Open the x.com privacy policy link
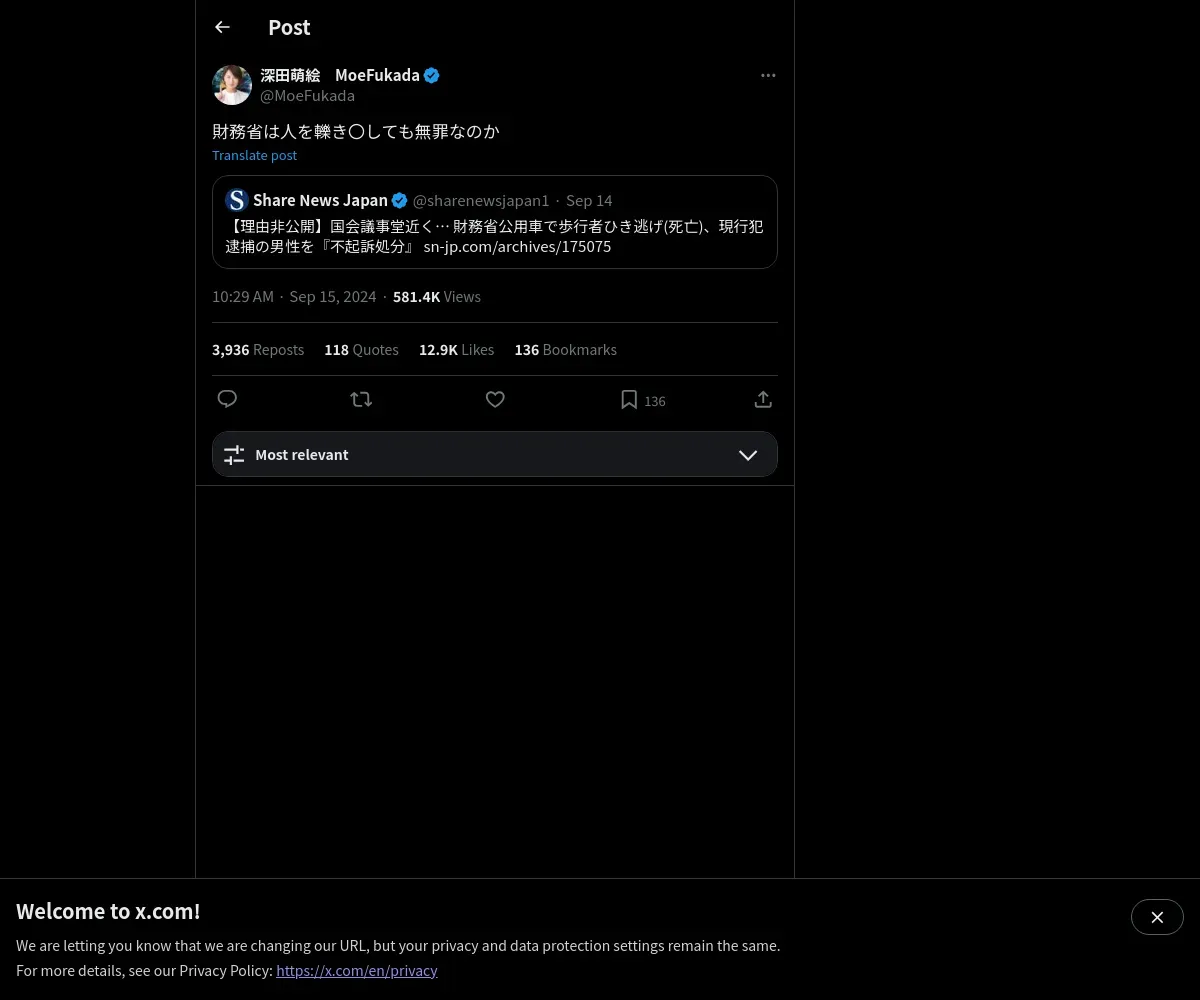 coord(357,970)
